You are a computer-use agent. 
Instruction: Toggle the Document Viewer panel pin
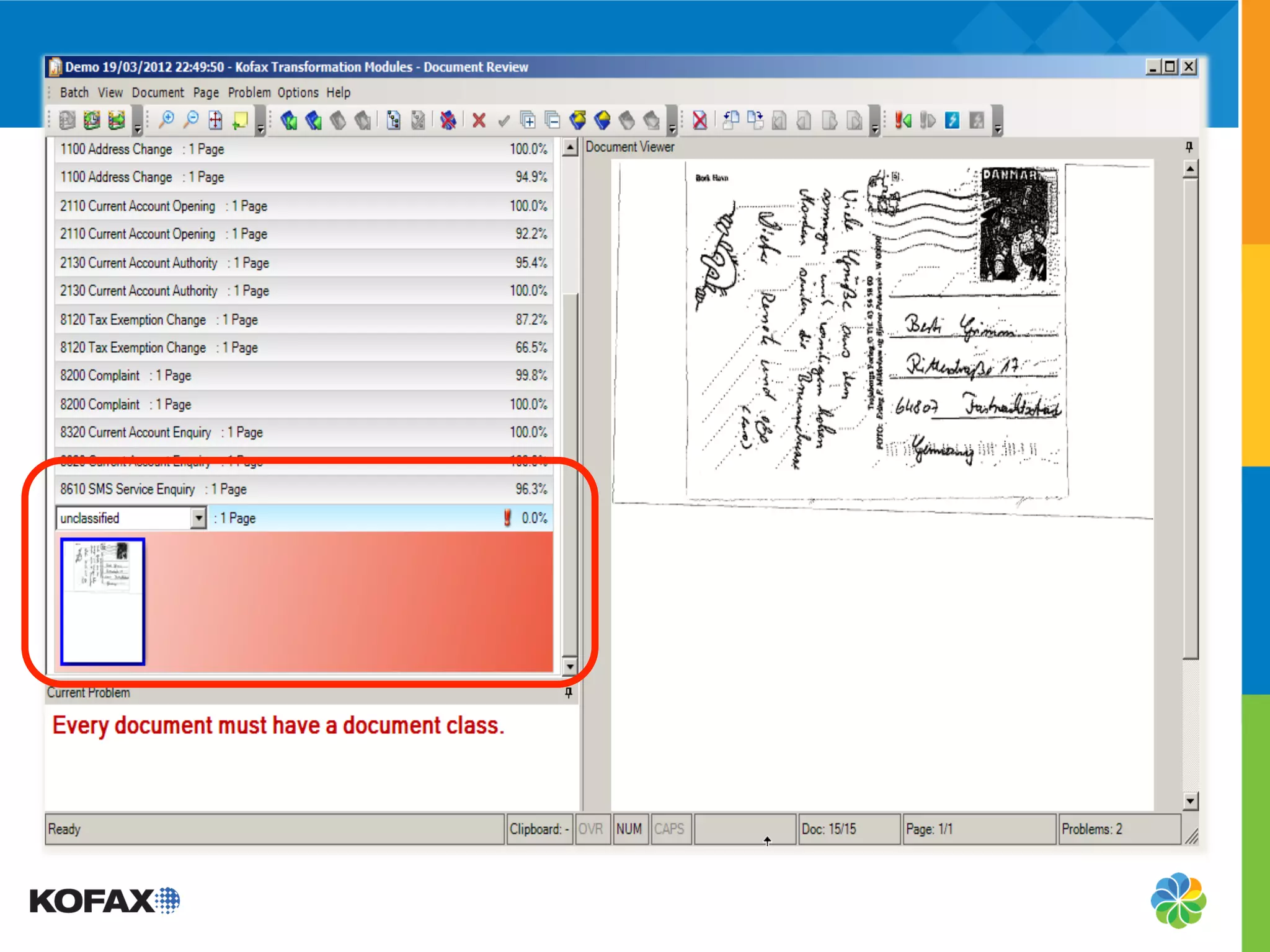(x=1188, y=147)
